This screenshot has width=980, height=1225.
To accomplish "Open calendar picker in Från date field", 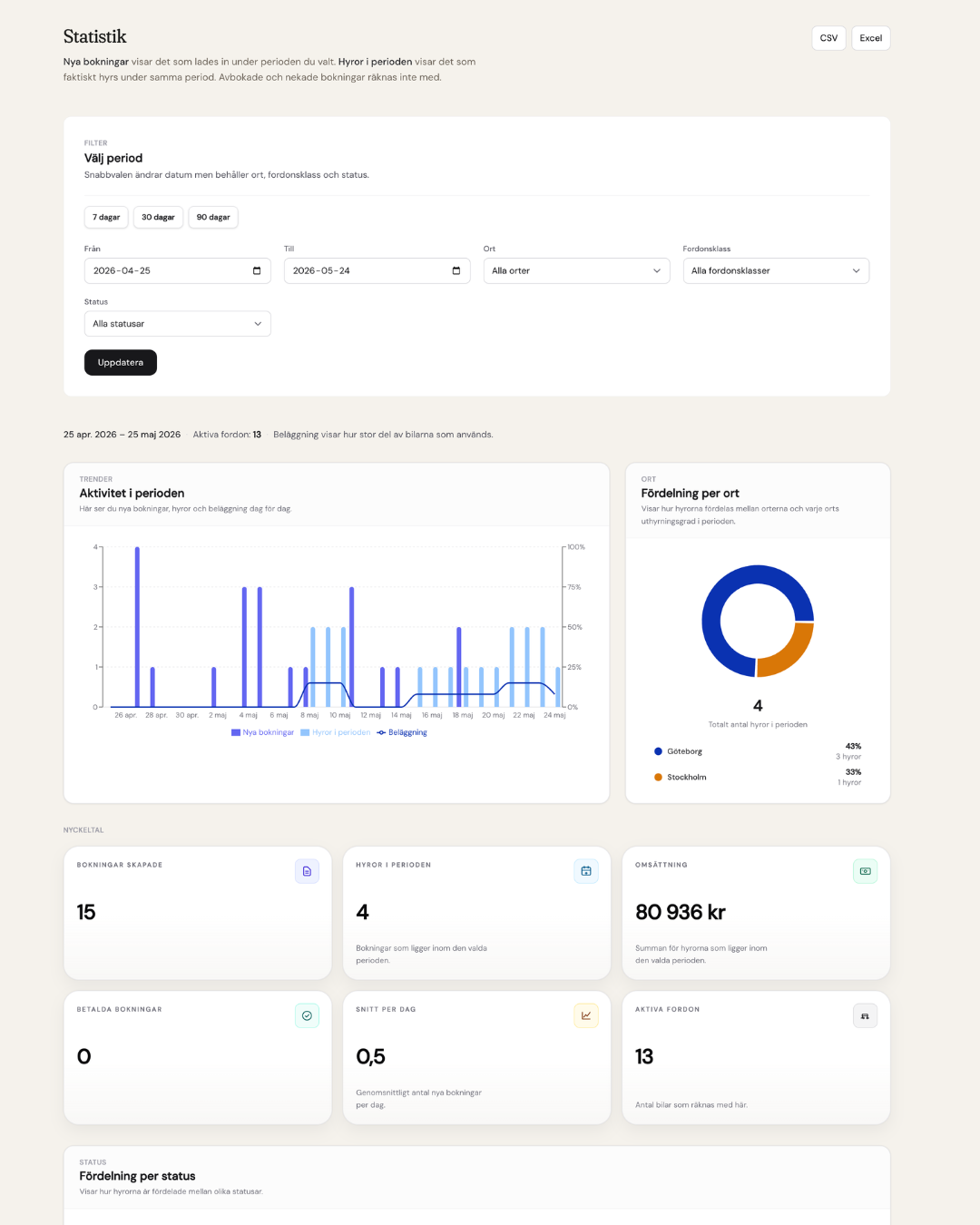I will tap(257, 270).
